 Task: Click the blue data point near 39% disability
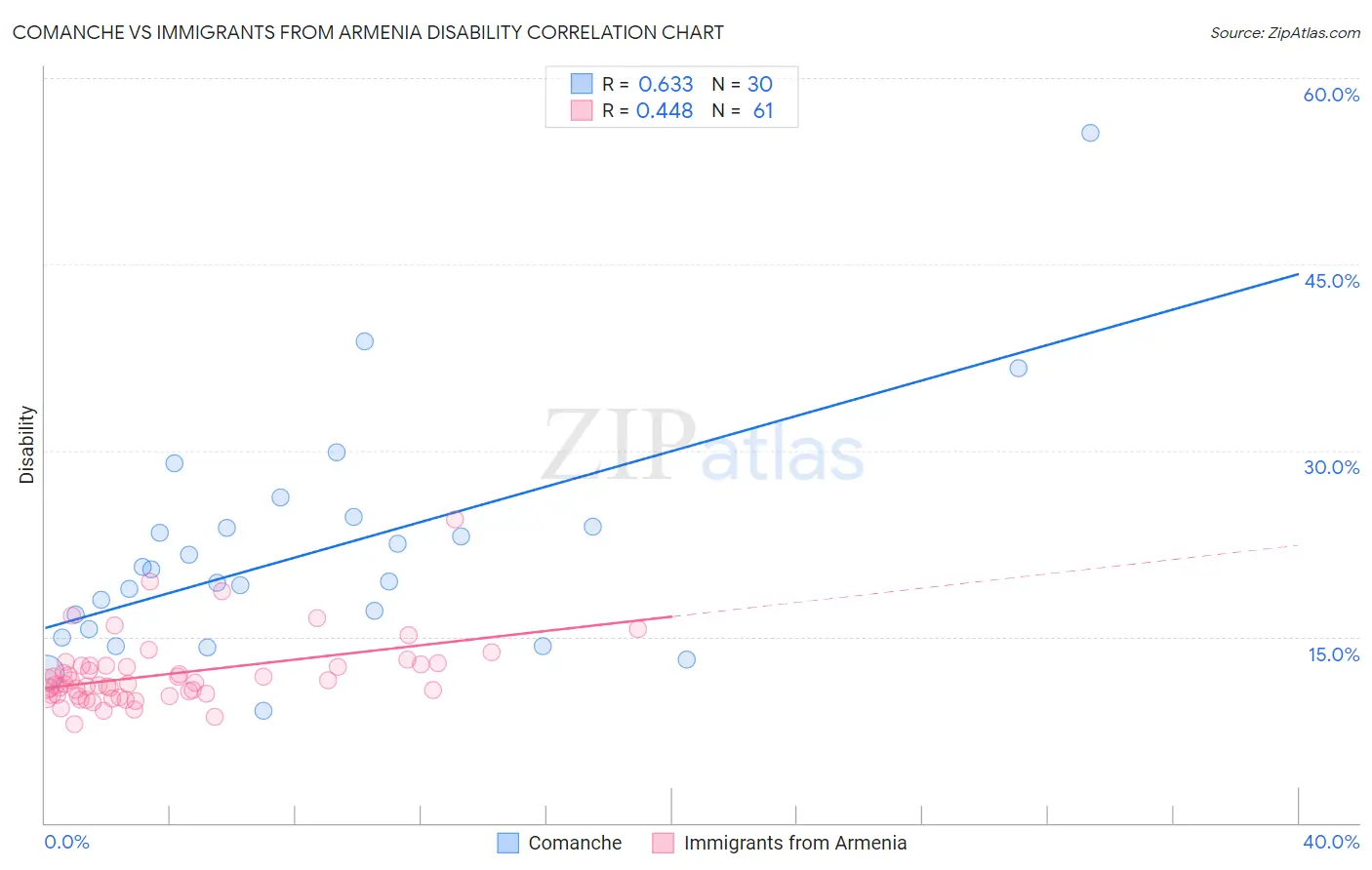364,341
